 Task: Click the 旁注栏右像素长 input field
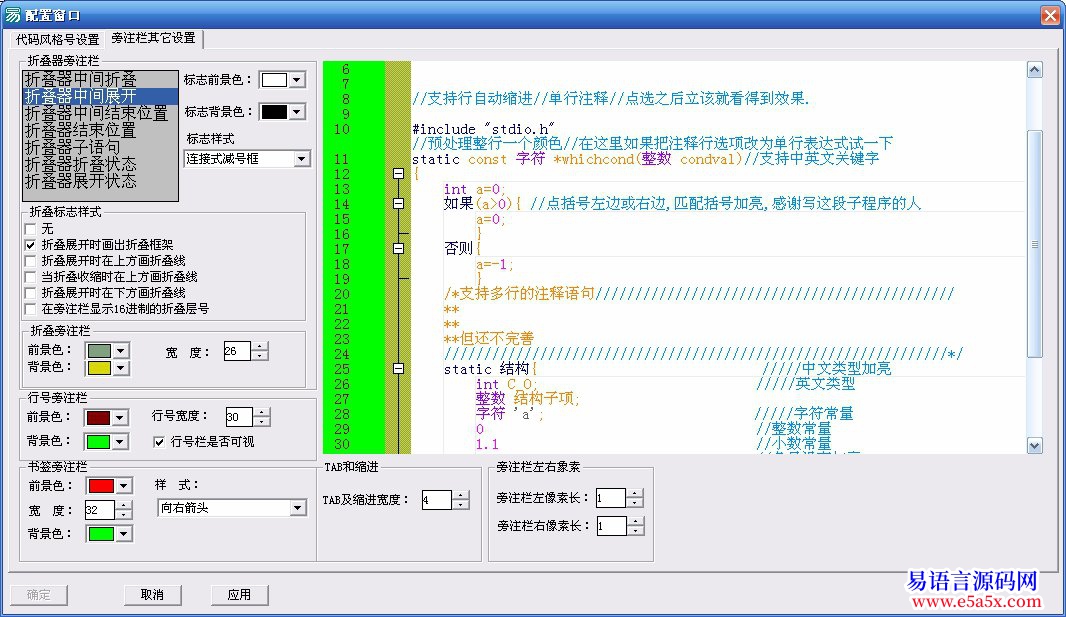click(611, 526)
